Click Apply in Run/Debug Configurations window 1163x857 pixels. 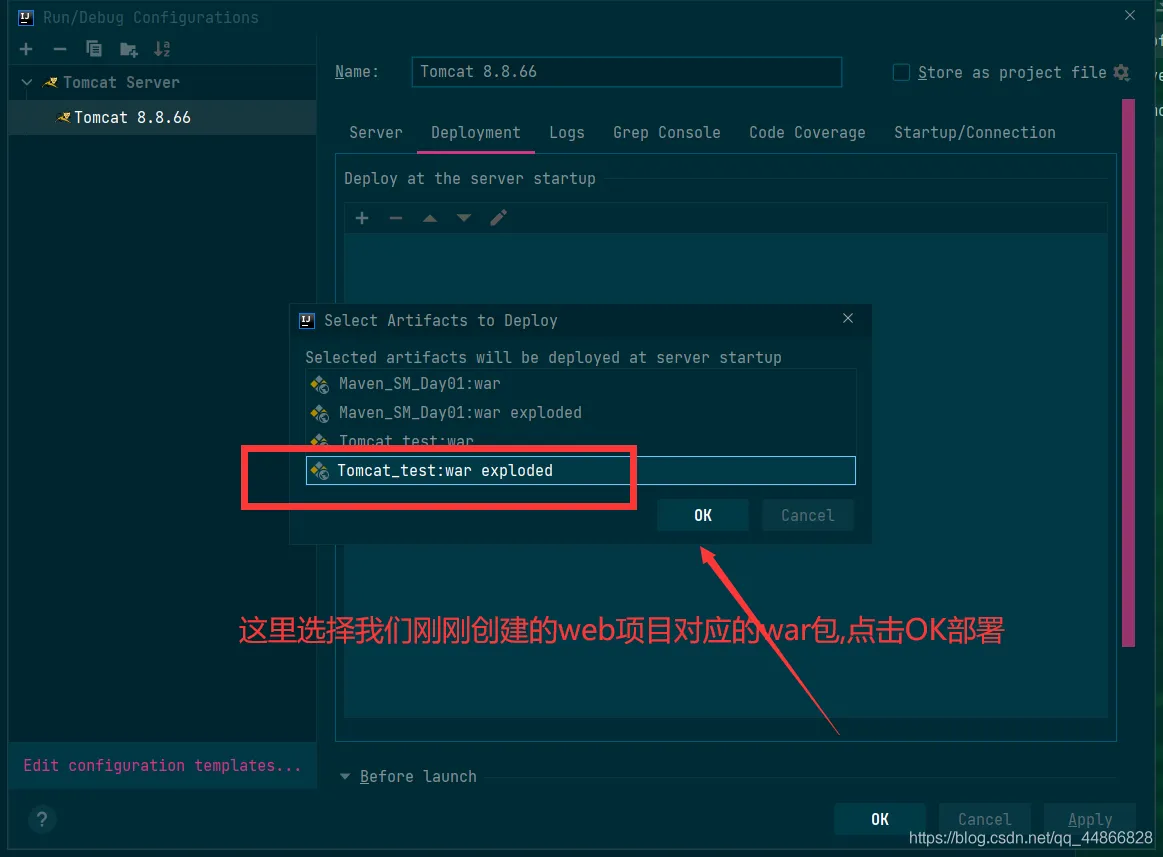pos(1090,819)
